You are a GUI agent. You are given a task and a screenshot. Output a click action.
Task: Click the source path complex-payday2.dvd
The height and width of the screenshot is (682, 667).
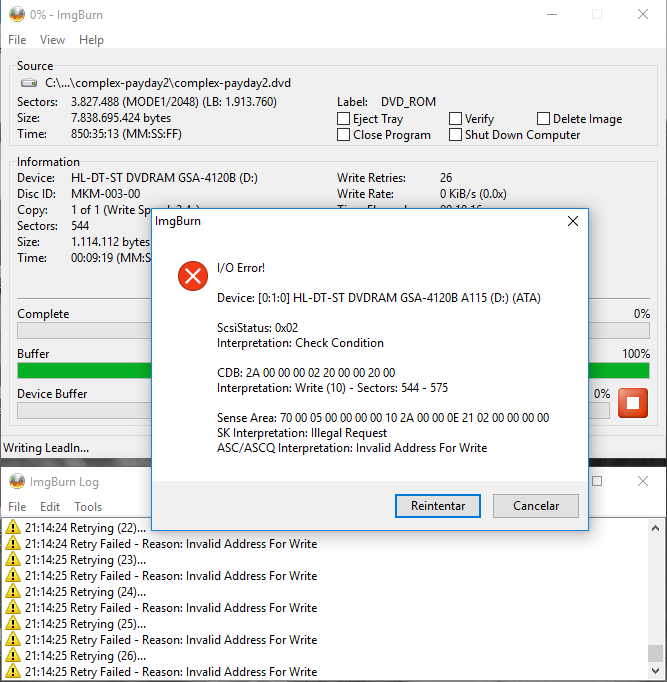[x=168, y=83]
